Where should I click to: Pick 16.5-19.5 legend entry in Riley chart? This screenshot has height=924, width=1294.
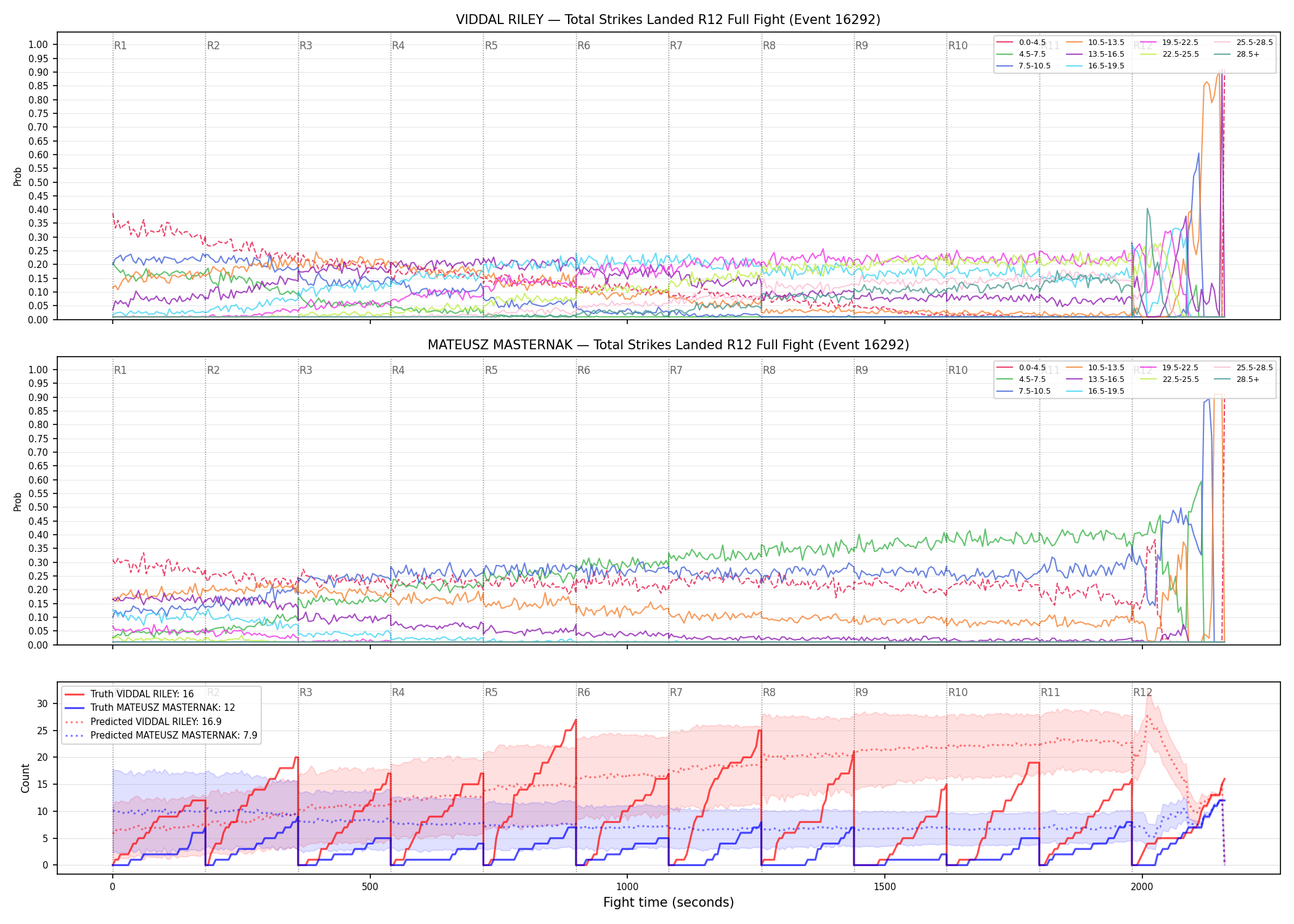click(1095, 66)
